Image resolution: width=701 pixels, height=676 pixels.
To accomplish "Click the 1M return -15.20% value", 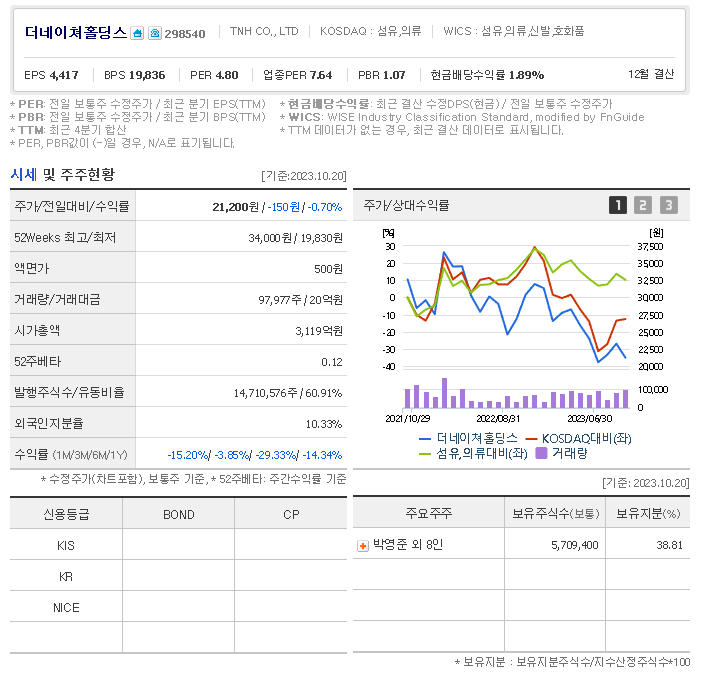I will [187, 455].
